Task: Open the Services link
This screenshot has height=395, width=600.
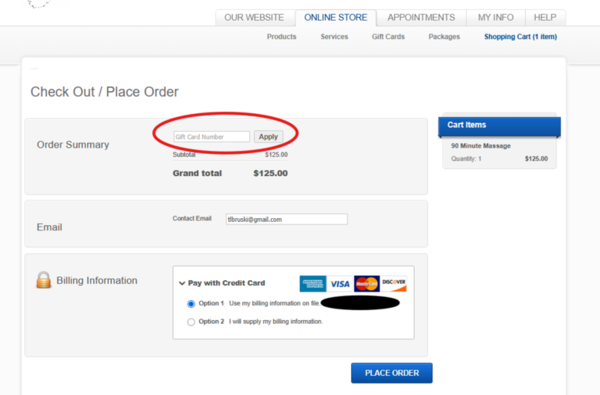Action: (x=334, y=37)
